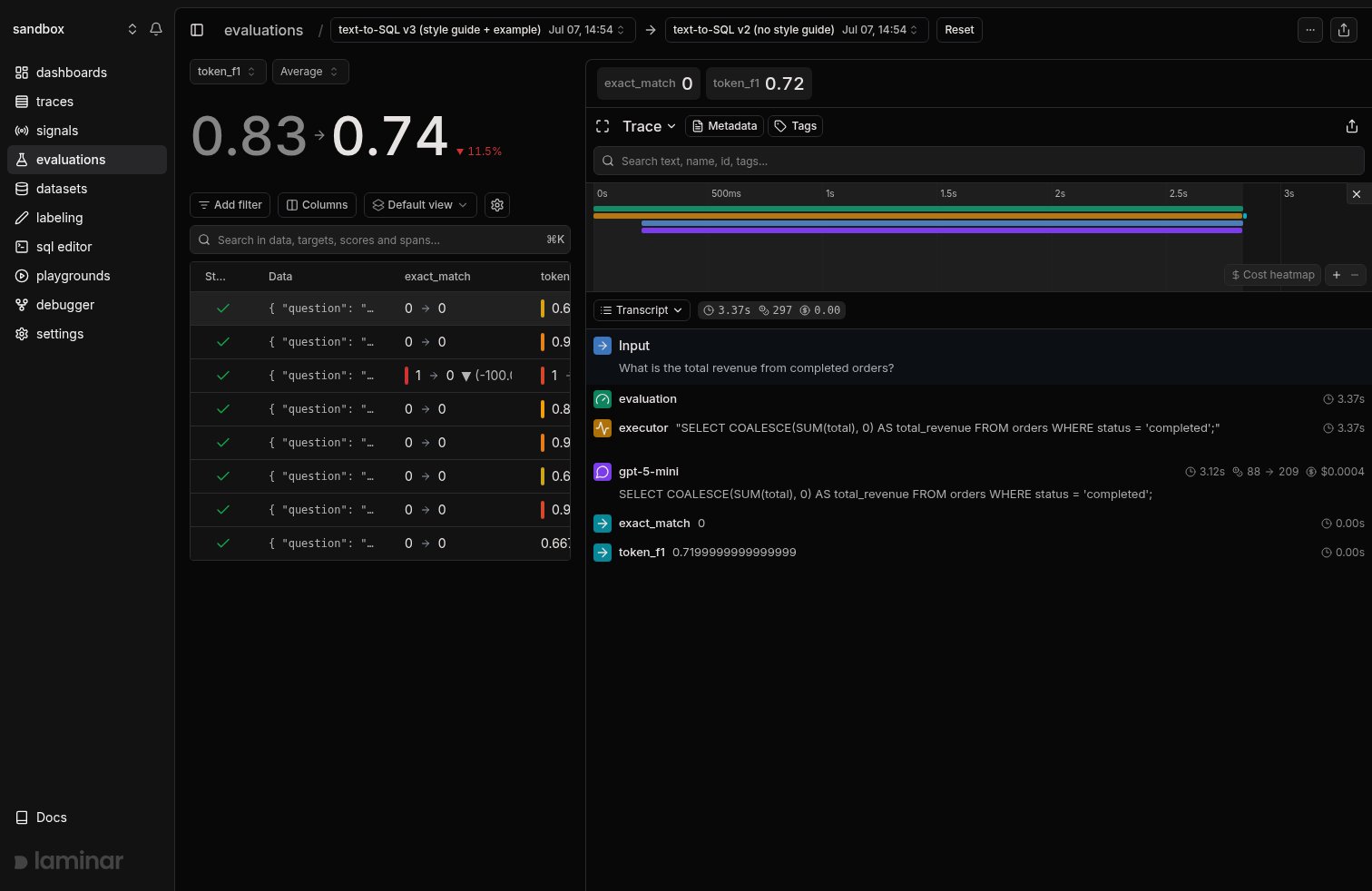Click the evaluations breadcrumb
The width and height of the screenshot is (1372, 891).
(x=263, y=30)
